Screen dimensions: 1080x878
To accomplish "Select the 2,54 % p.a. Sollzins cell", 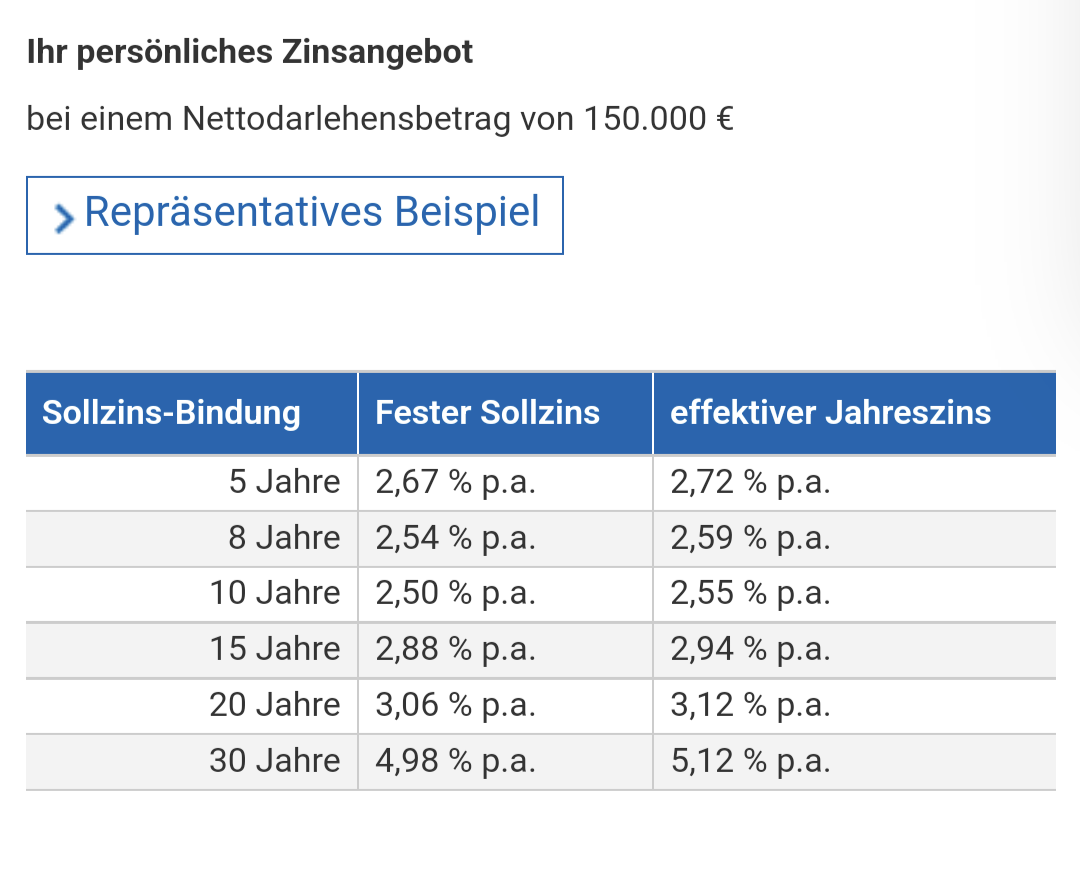I will coord(455,539).
